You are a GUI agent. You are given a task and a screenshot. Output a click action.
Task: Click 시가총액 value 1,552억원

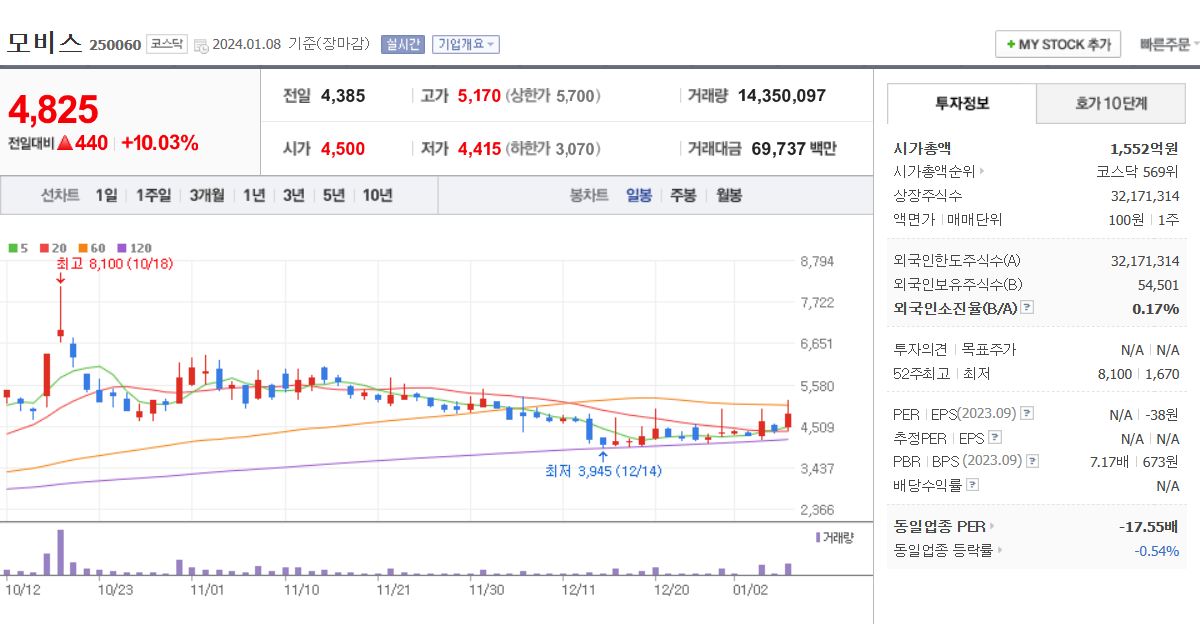coord(1144,148)
